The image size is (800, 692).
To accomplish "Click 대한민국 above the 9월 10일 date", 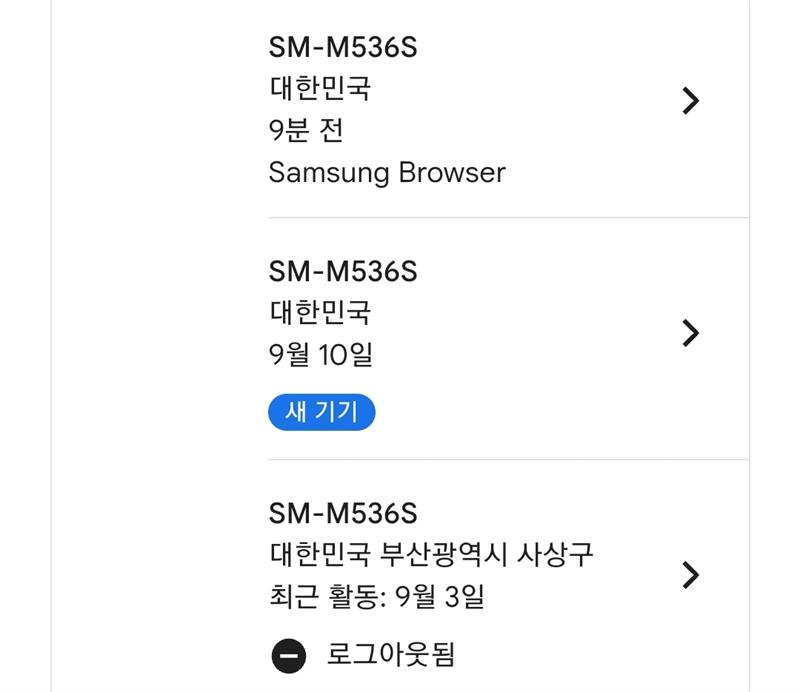I will click(320, 312).
